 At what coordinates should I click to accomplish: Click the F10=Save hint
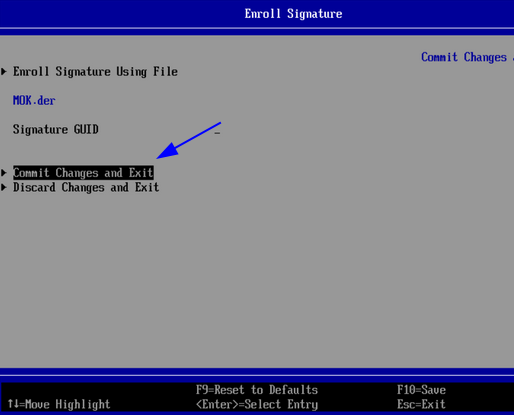coord(421,390)
